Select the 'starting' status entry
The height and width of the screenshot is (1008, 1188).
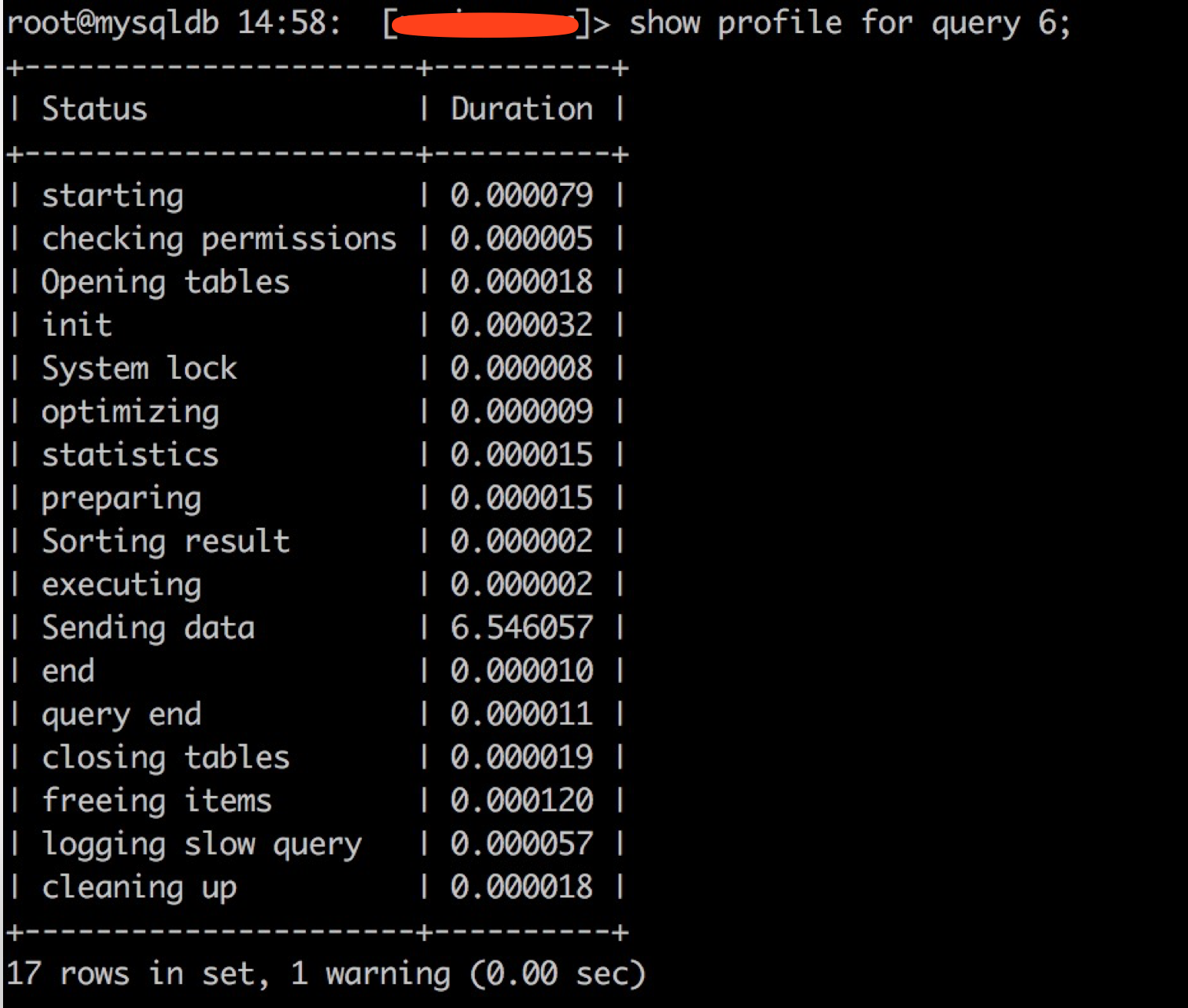point(112,195)
